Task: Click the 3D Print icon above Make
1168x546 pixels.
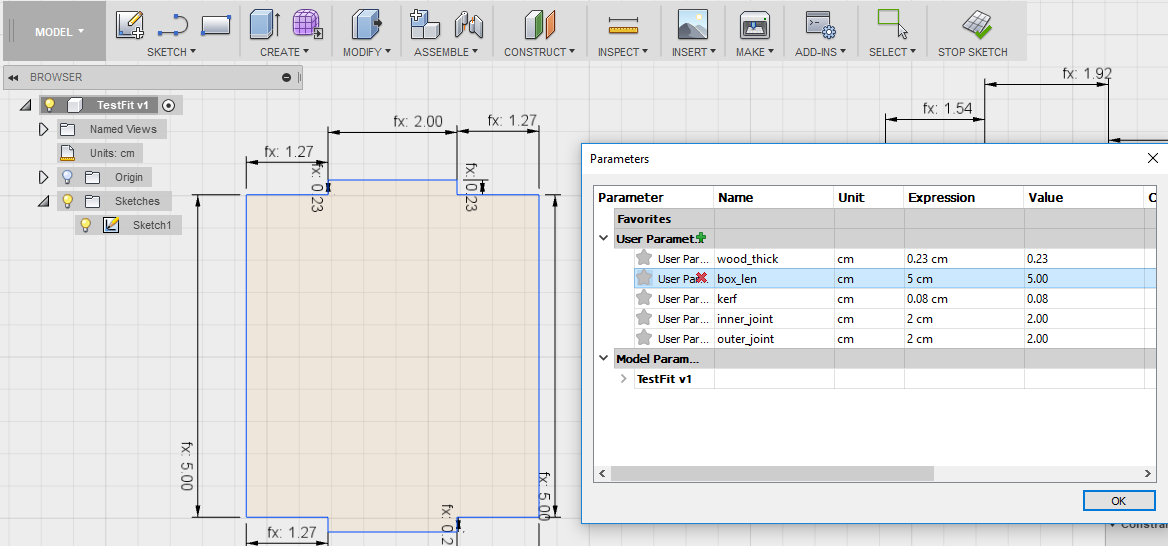Action: pyautogui.click(x=753, y=24)
